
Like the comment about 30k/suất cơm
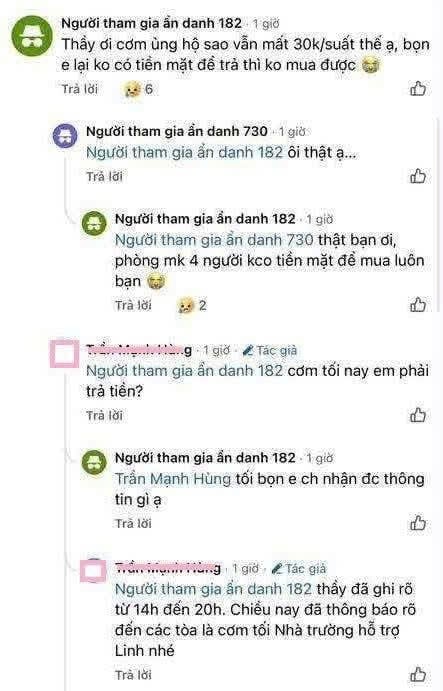click(x=418, y=89)
